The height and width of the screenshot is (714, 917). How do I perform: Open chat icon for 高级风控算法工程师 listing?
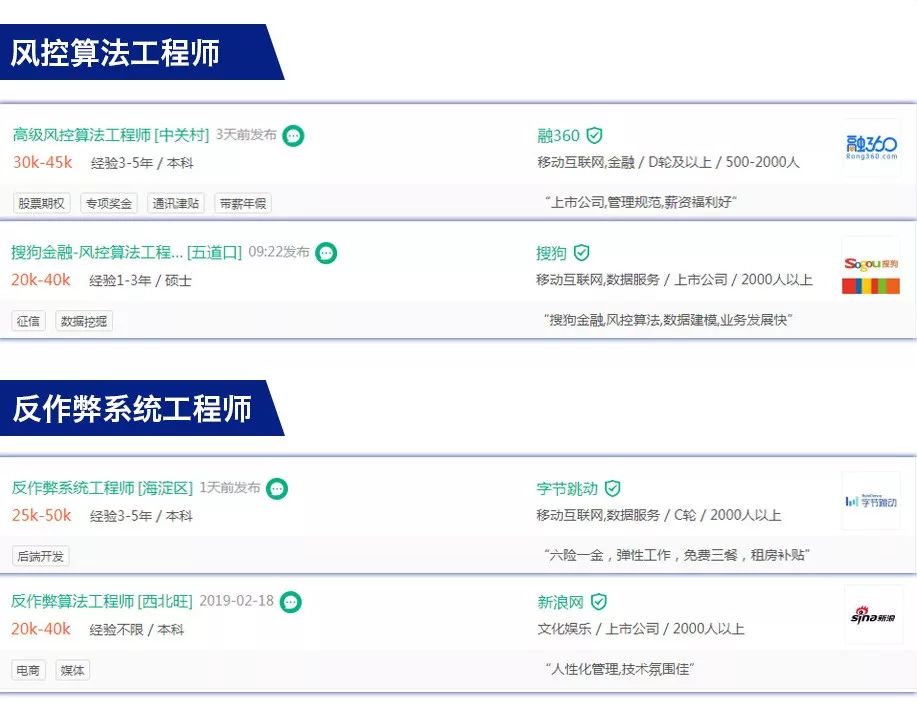293,136
